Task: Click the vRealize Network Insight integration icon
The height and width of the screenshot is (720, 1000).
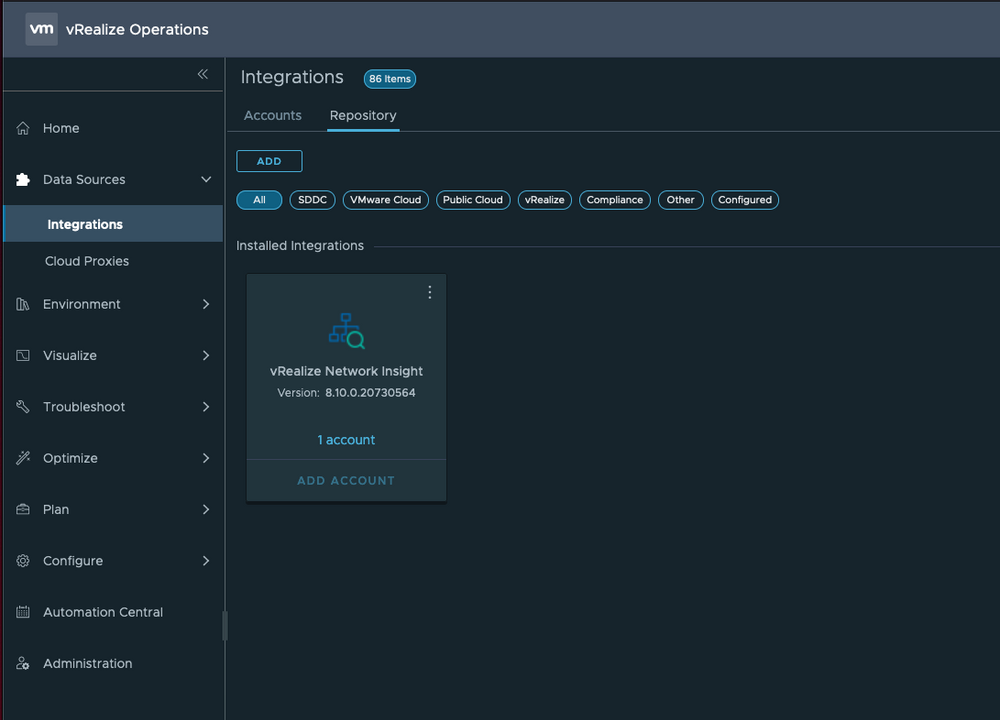Action: tap(347, 331)
